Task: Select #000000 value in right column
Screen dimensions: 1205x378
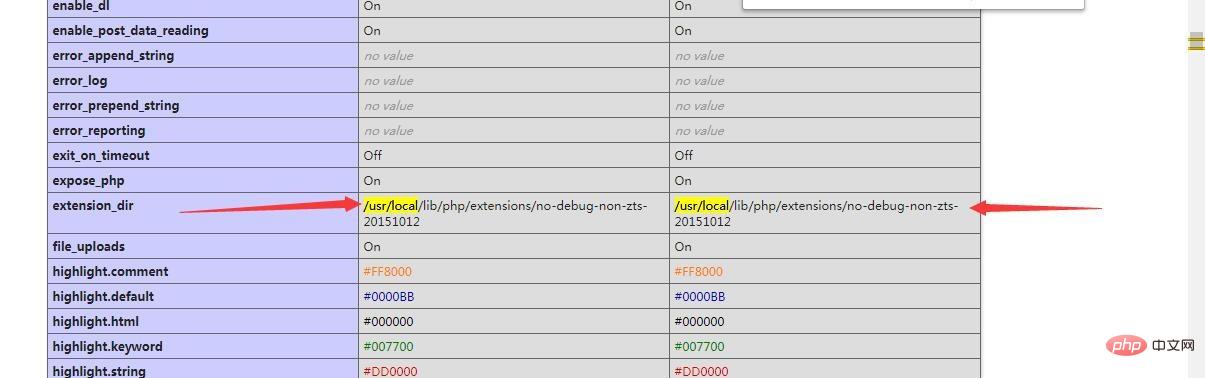Action: [x=700, y=322]
